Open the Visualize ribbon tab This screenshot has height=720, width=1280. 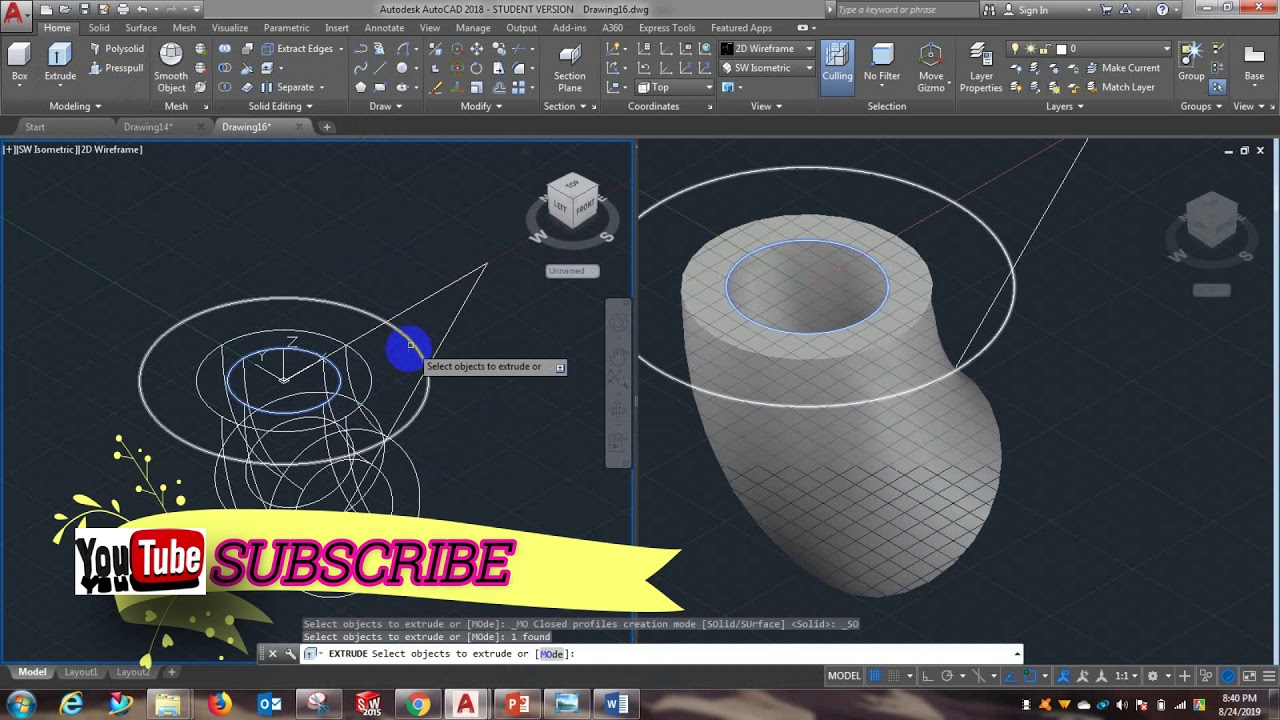pos(229,28)
